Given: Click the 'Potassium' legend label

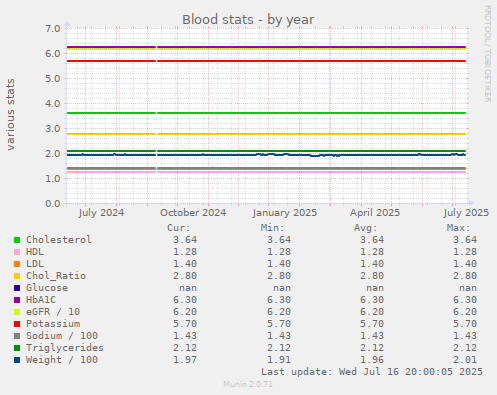Looking at the screenshot, I should click(x=53, y=324).
